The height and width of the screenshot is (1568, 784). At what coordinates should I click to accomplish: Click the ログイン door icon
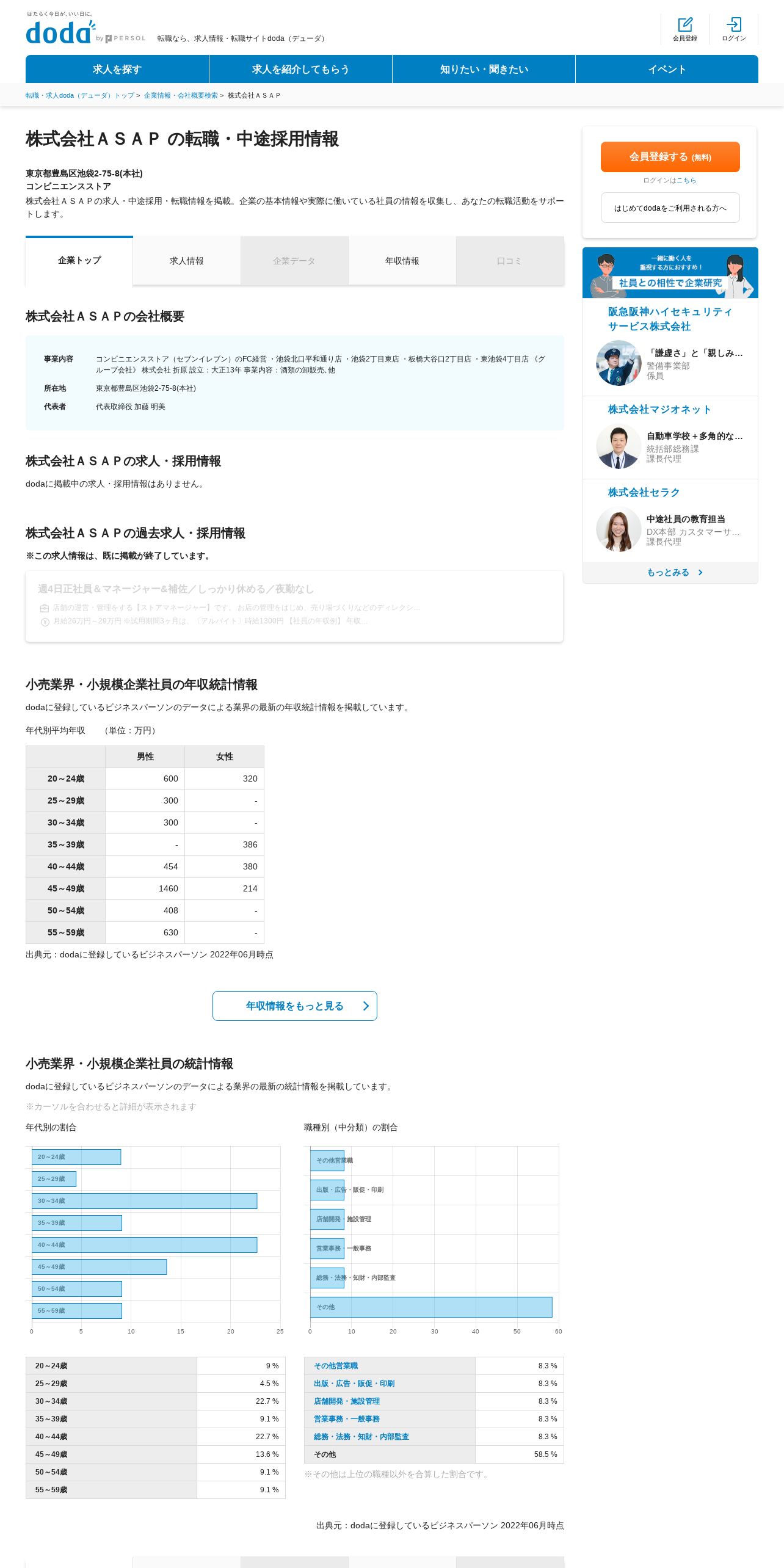pos(734,24)
